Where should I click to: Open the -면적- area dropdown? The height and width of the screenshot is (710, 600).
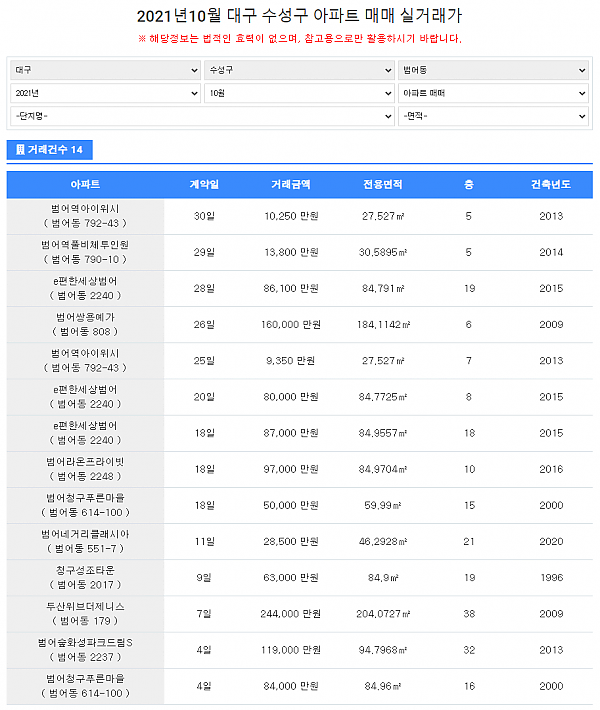tap(493, 116)
